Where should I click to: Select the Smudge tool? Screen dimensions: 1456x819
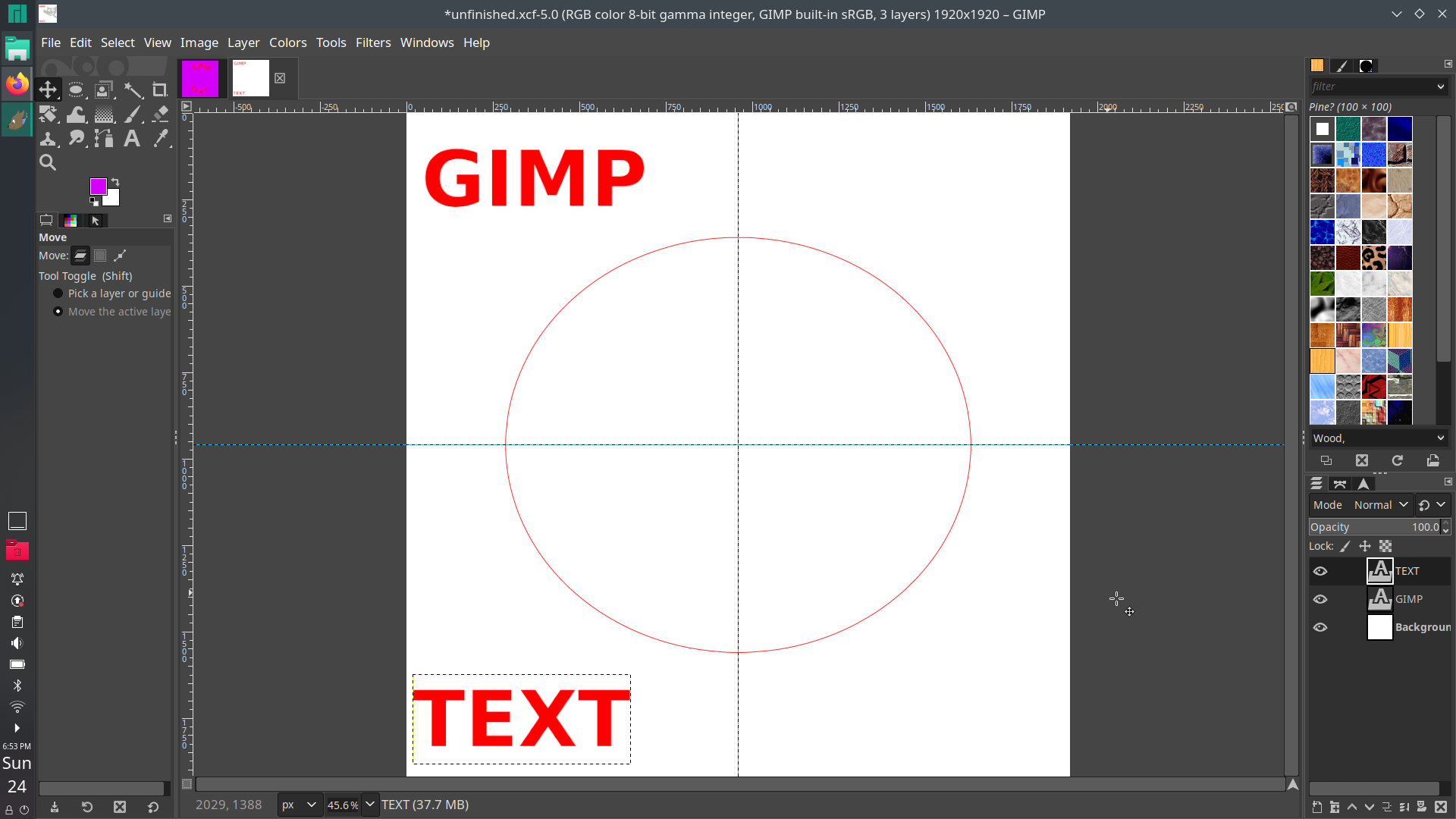click(76, 138)
